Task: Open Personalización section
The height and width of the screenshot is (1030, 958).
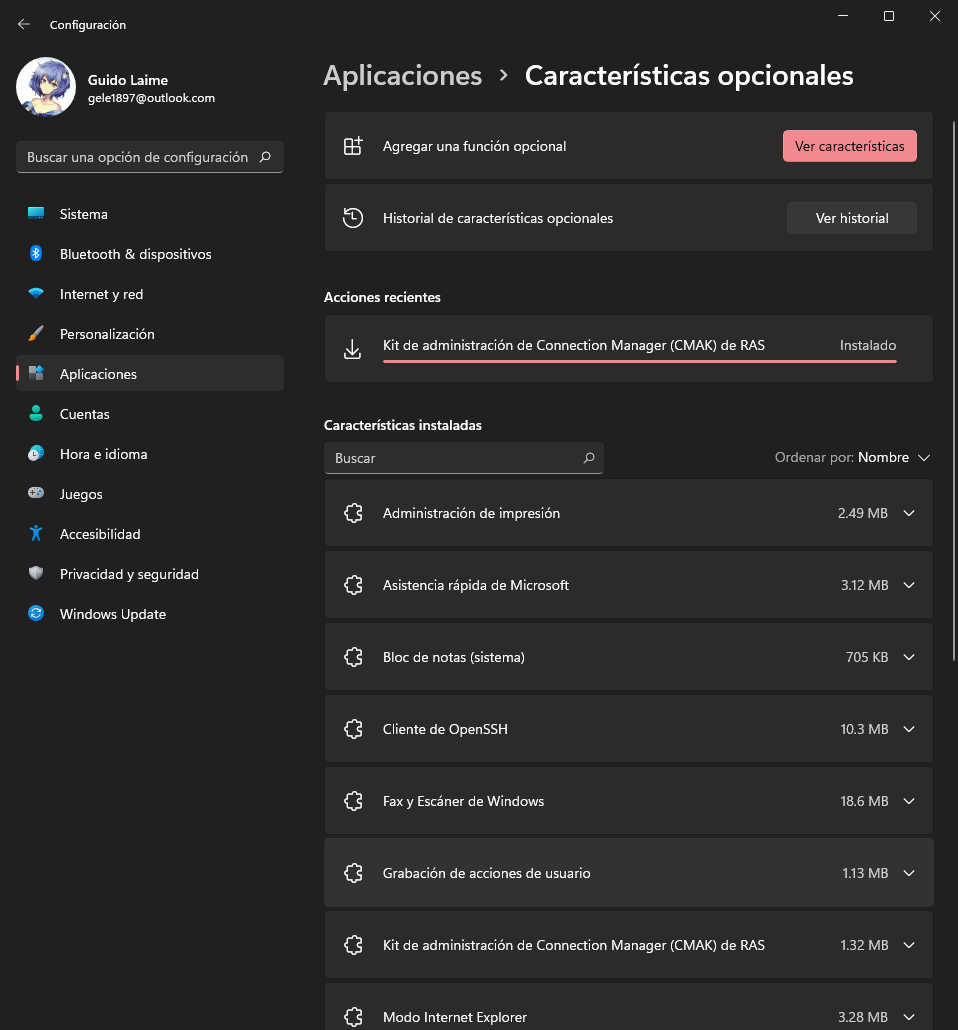Action: coord(150,334)
